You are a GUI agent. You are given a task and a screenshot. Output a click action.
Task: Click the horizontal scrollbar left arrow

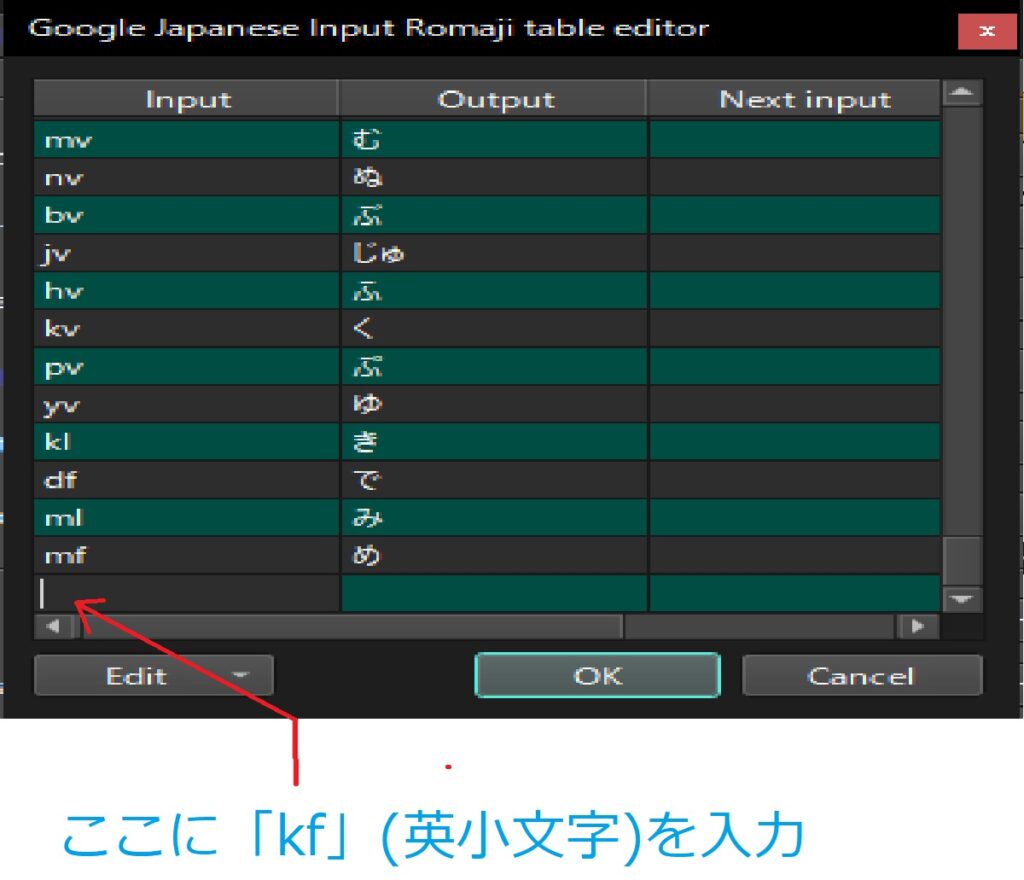(53, 626)
